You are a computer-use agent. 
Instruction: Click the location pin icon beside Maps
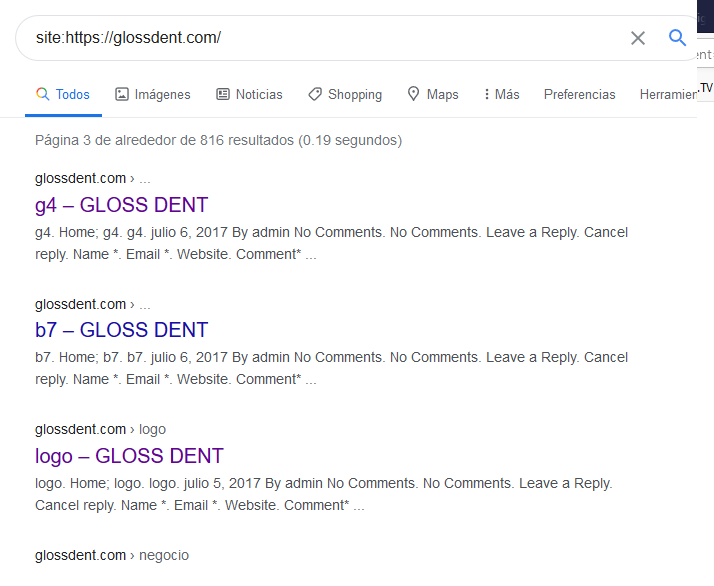tap(413, 94)
